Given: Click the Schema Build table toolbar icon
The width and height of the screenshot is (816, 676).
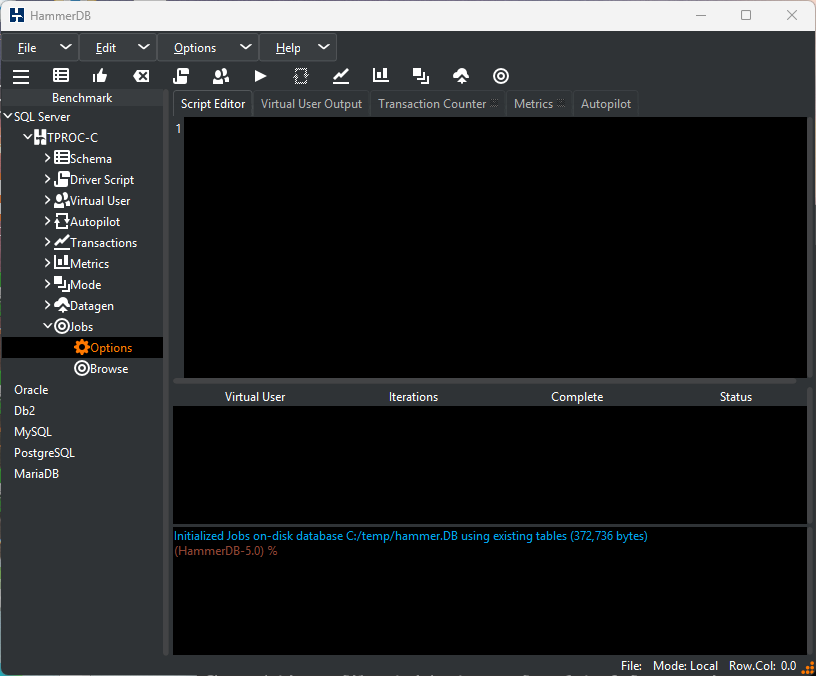Looking at the screenshot, I should (x=61, y=76).
